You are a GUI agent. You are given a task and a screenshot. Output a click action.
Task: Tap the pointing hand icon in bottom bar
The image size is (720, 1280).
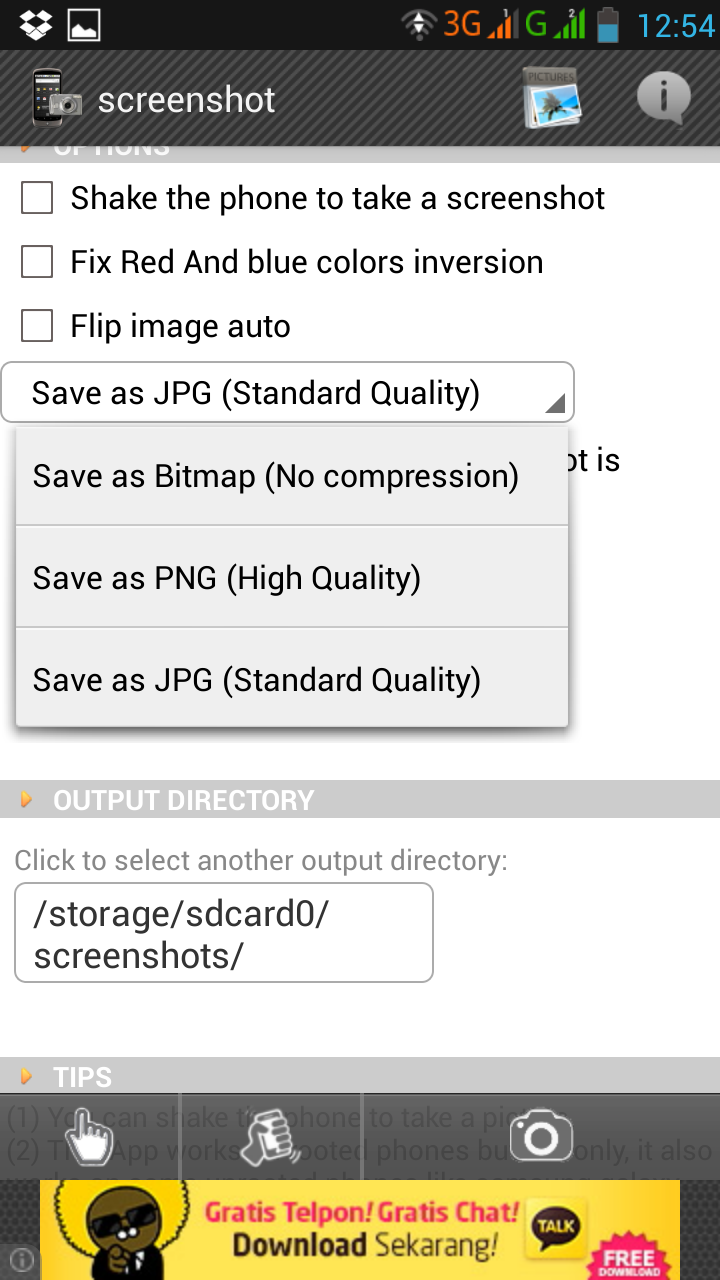click(88, 1136)
